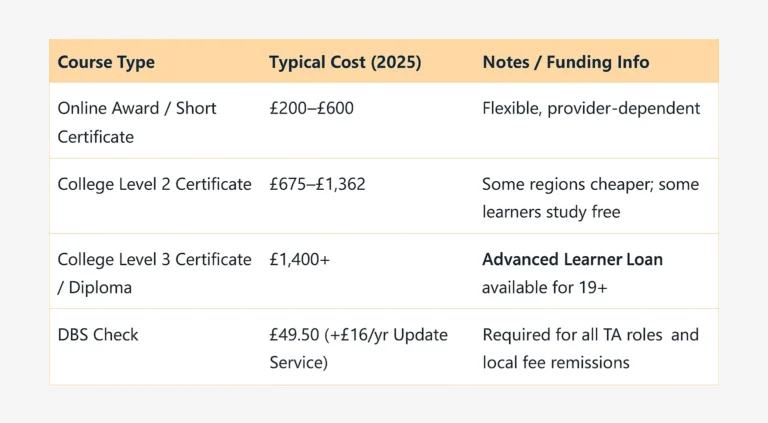Click the College Level 2 Certificate row label
768x423 pixels.
(x=154, y=184)
